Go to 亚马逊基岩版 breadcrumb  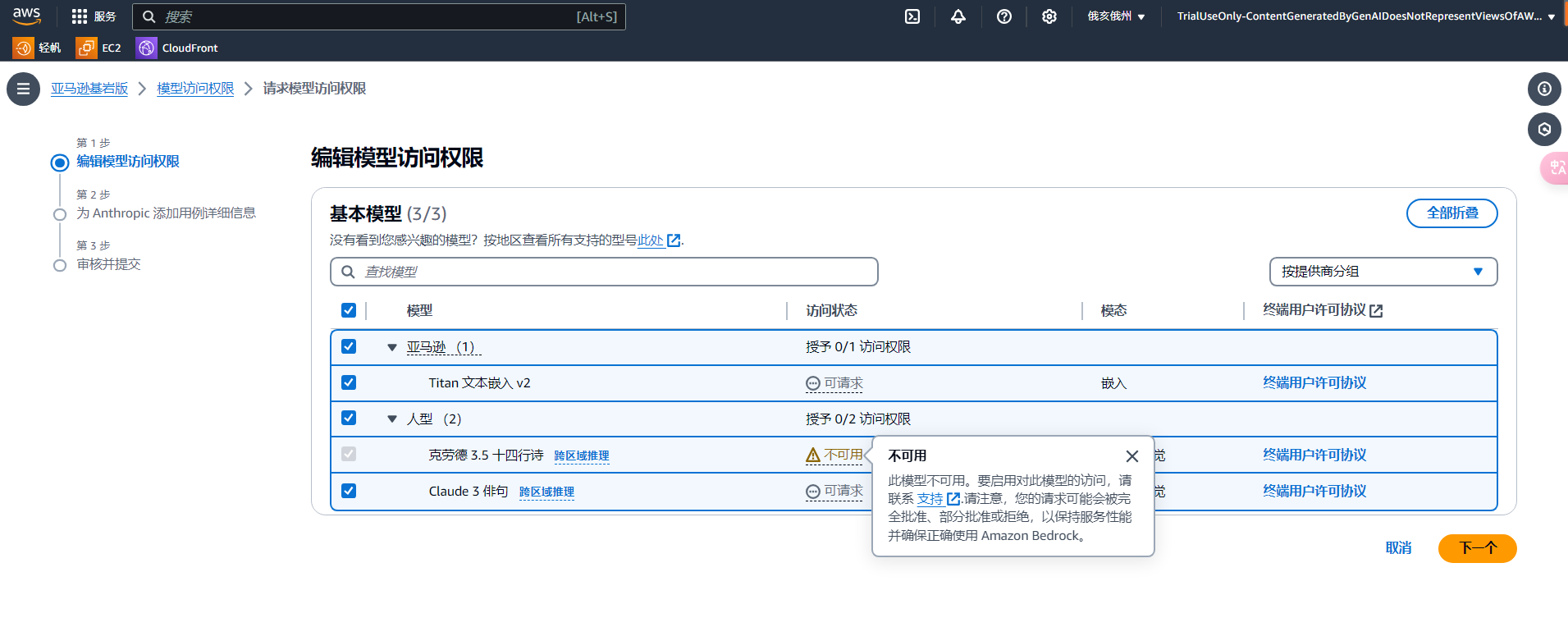(x=89, y=89)
